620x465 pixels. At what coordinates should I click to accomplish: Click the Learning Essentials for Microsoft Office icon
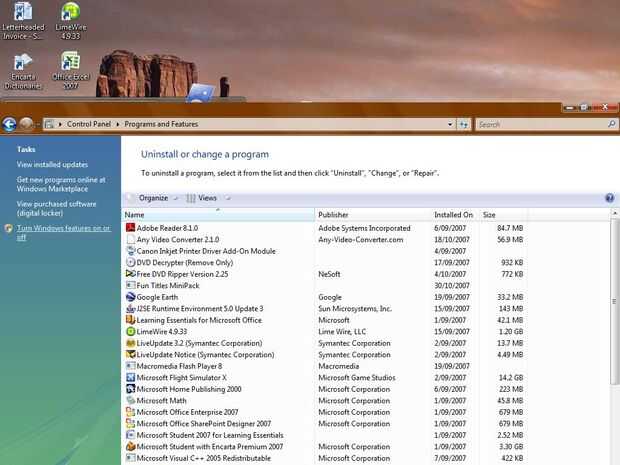130,319
